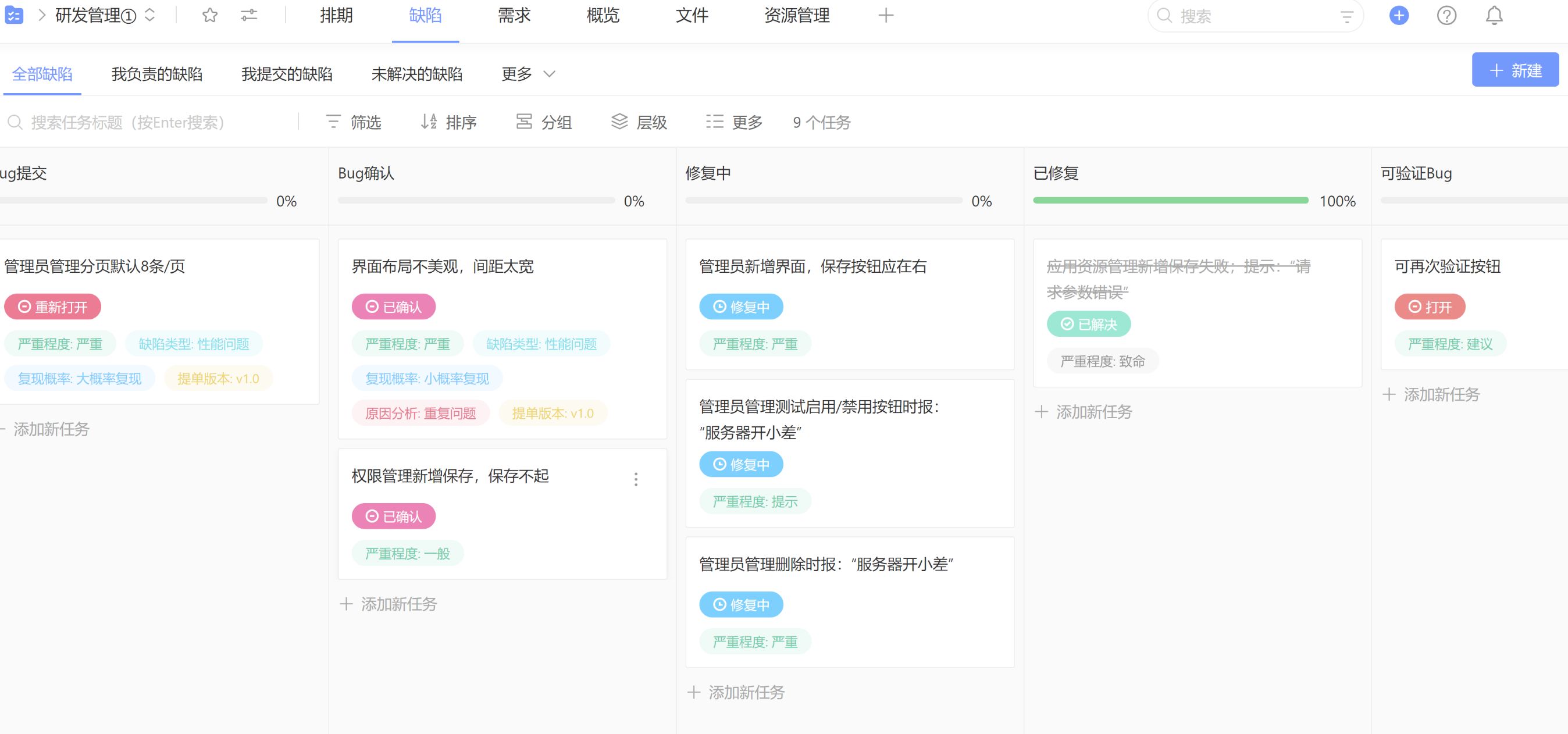Open the 筛选 filter options

click(x=354, y=122)
